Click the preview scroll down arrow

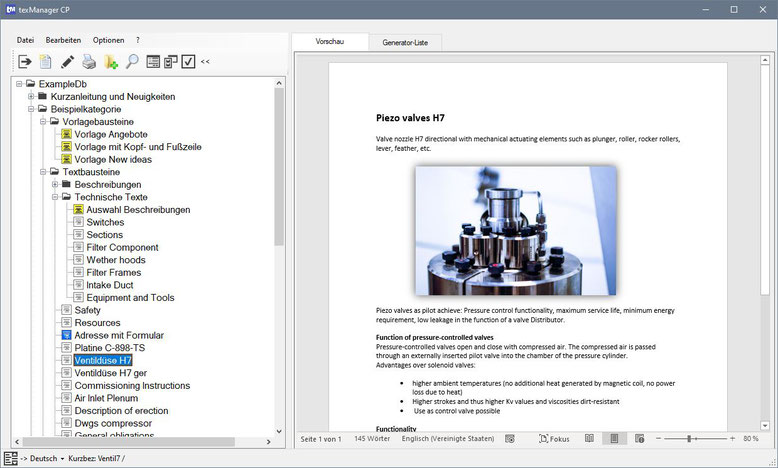pyautogui.click(x=765, y=426)
